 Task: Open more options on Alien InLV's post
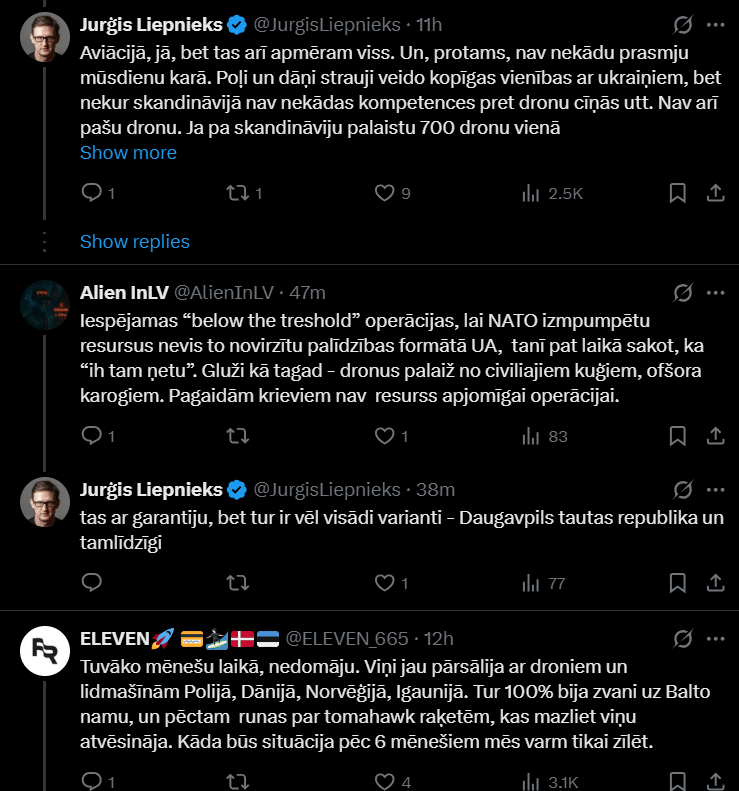click(x=715, y=293)
